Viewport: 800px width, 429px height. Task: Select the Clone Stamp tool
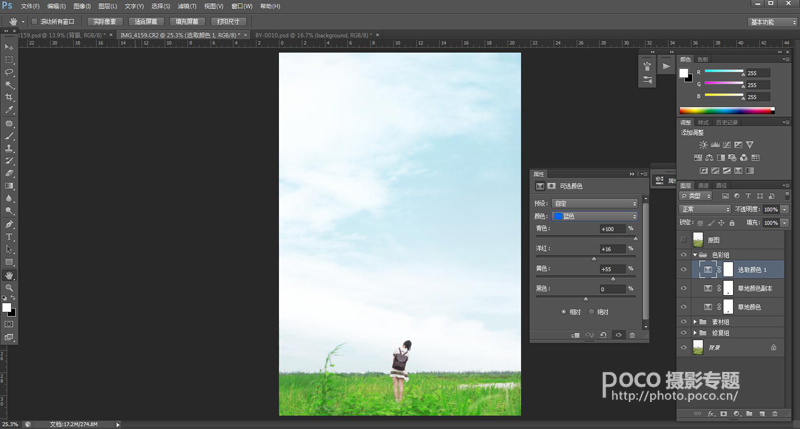pyautogui.click(x=9, y=148)
